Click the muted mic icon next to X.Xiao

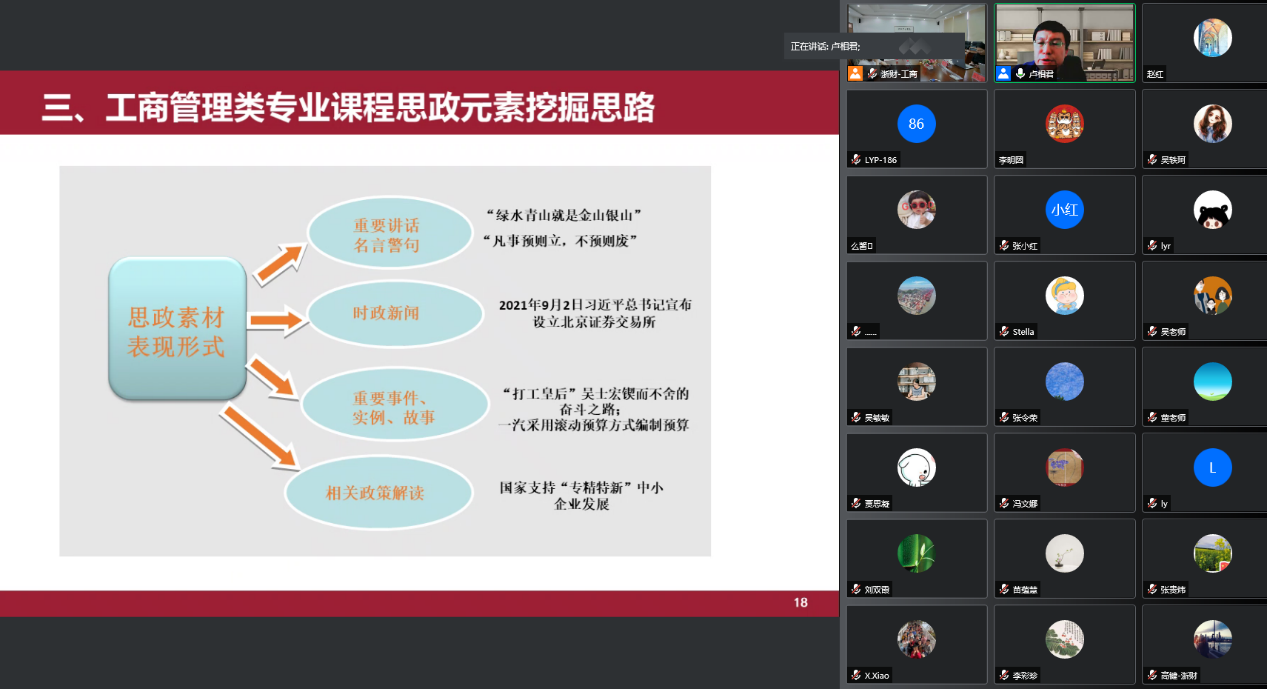(856, 676)
